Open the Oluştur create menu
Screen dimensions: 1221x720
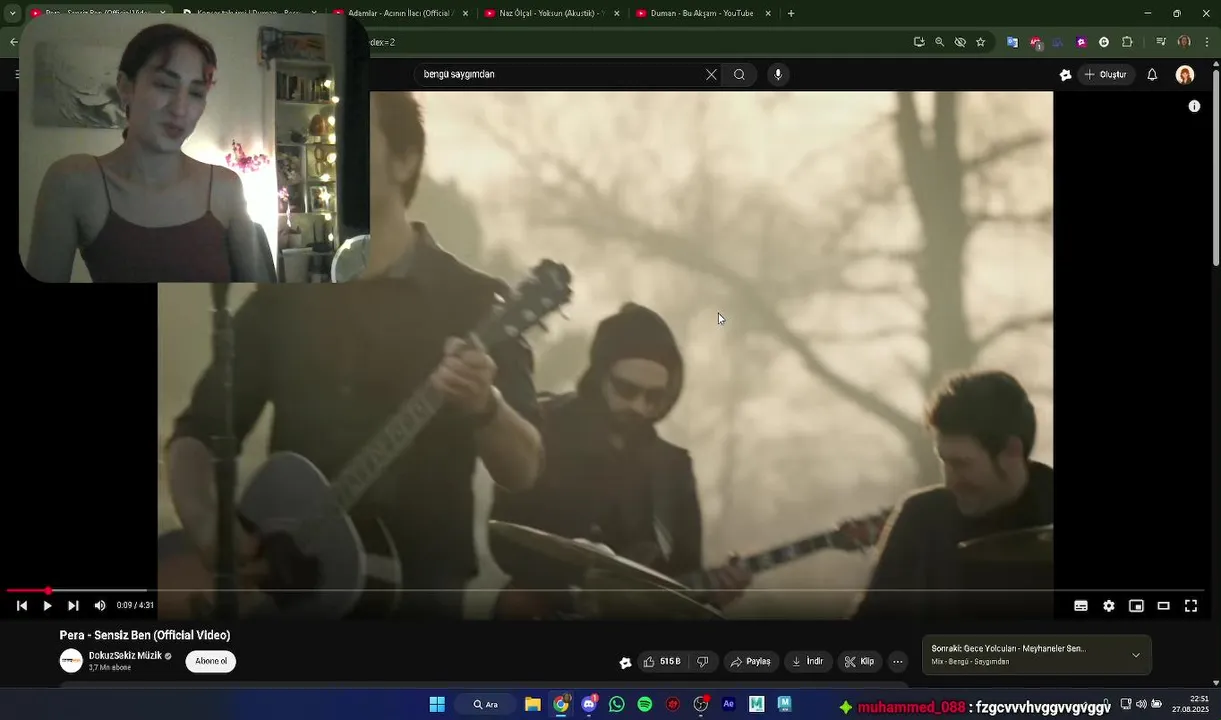coord(1106,74)
